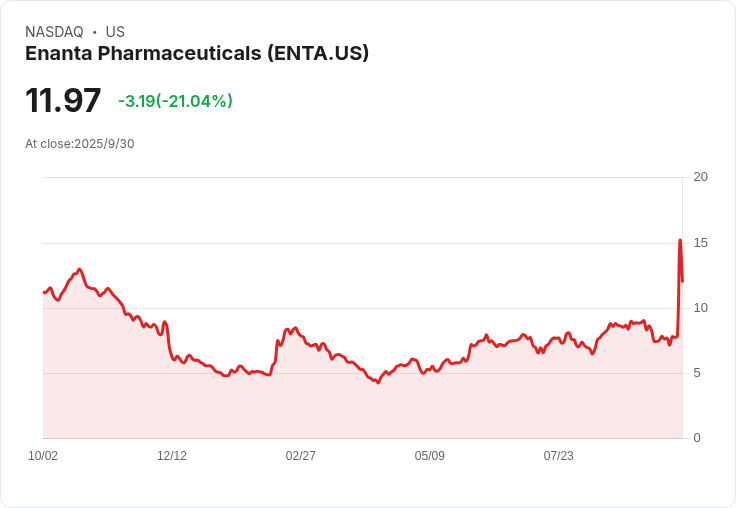Viewport: 736px width, 508px height.
Task: Click the 10 price axis label
Action: click(x=701, y=308)
